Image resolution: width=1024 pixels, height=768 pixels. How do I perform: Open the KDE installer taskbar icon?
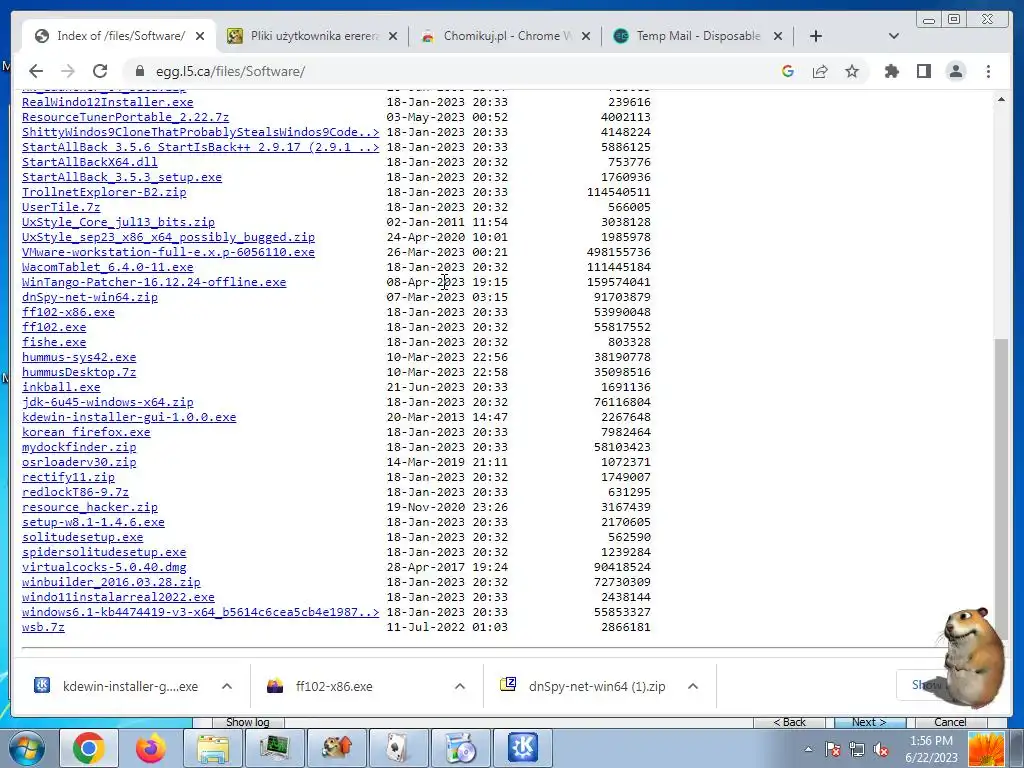click(x=522, y=748)
